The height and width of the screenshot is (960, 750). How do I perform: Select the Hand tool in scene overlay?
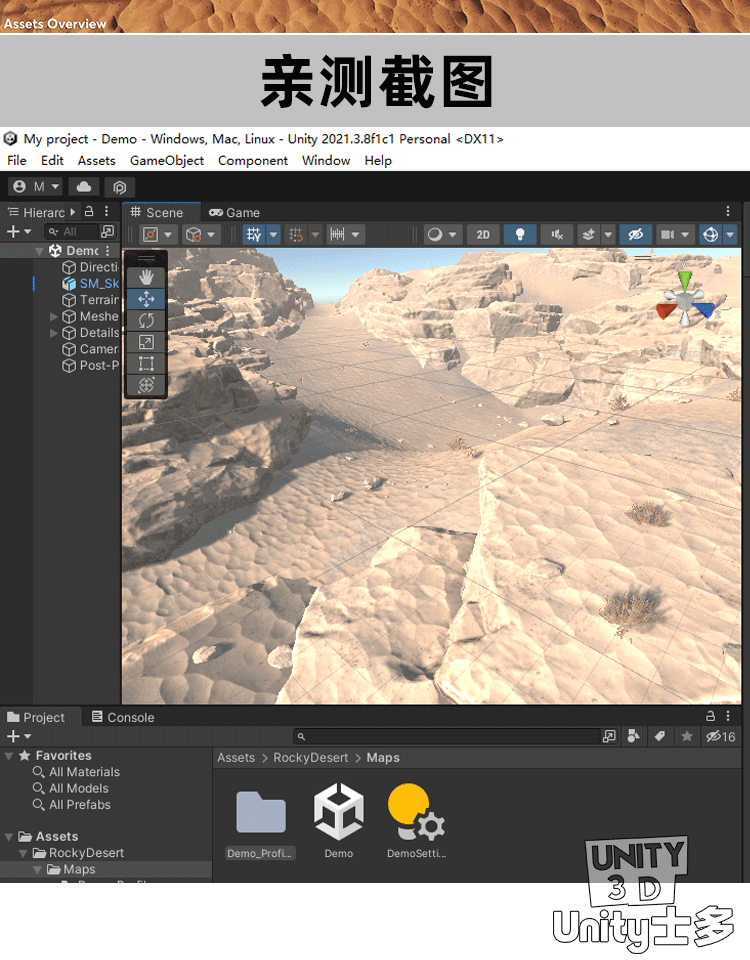click(x=146, y=276)
